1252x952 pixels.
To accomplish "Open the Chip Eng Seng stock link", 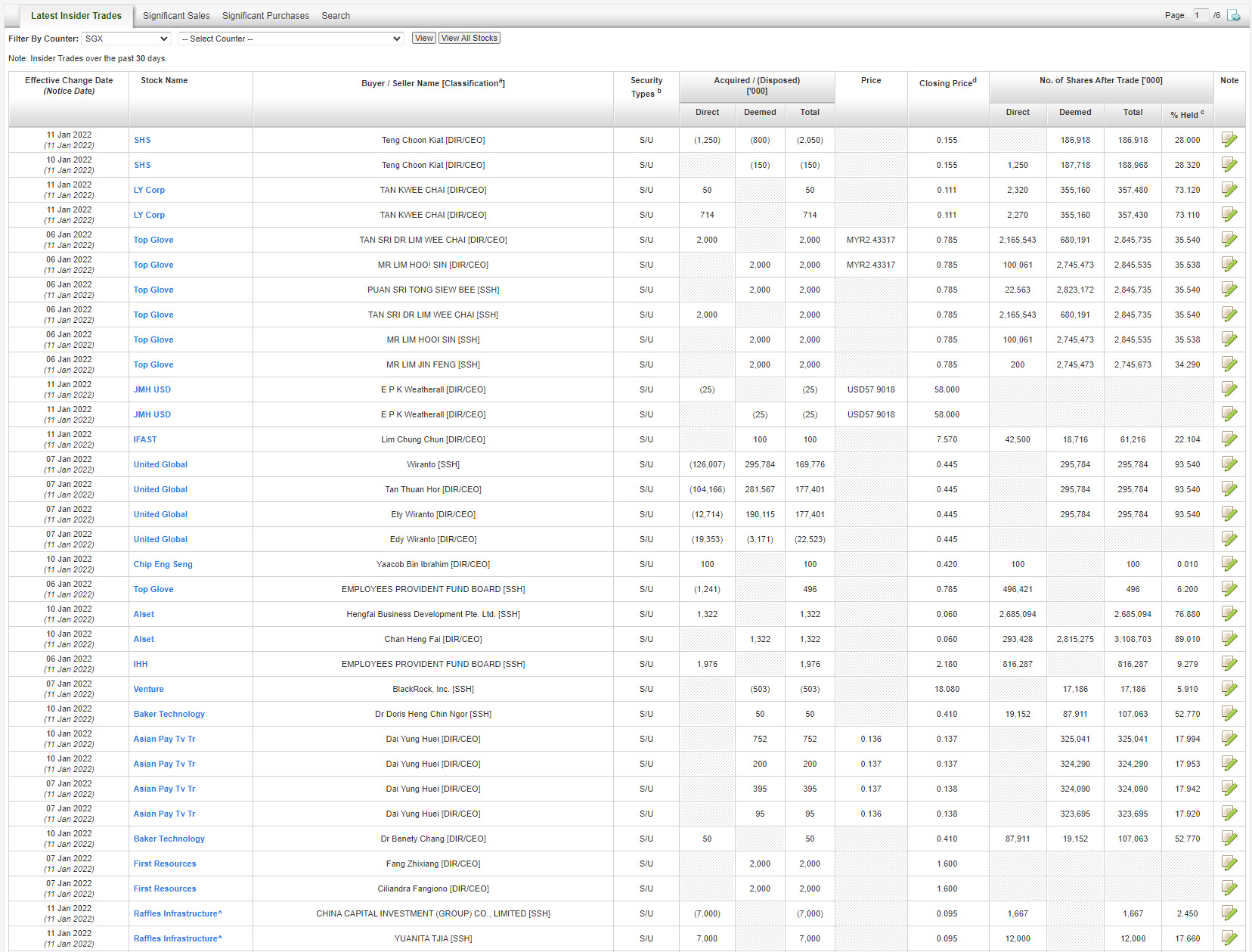I will point(163,564).
